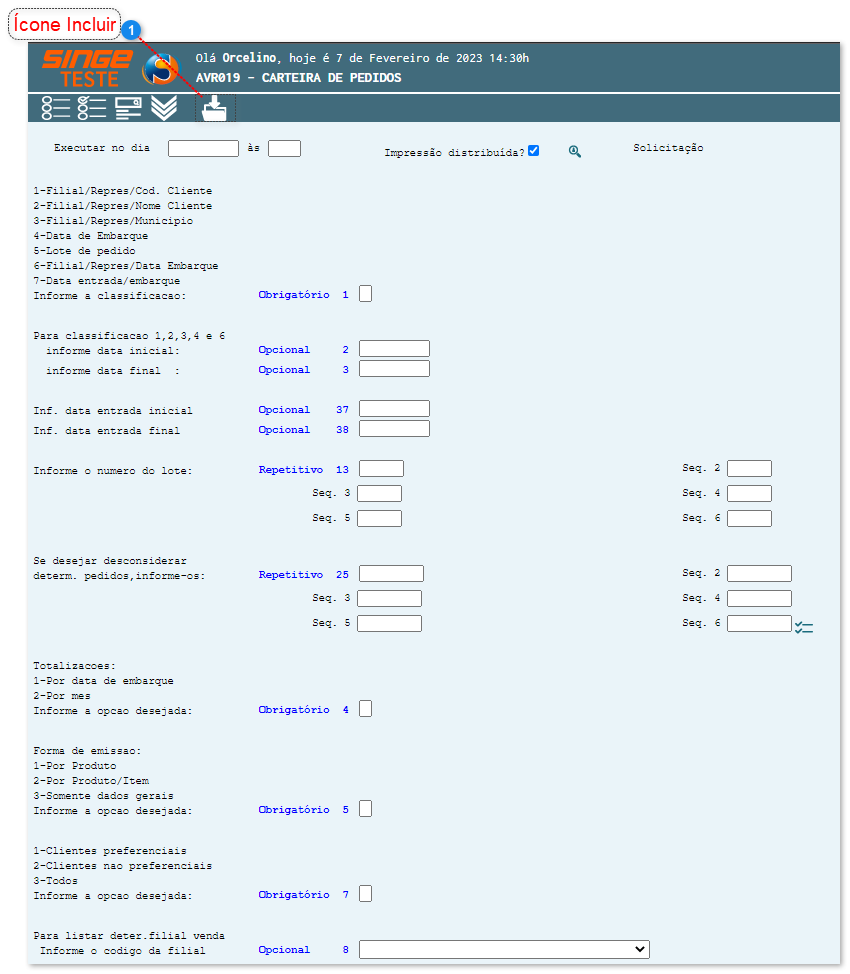Click the double chevron down toolbar icon

[164, 108]
